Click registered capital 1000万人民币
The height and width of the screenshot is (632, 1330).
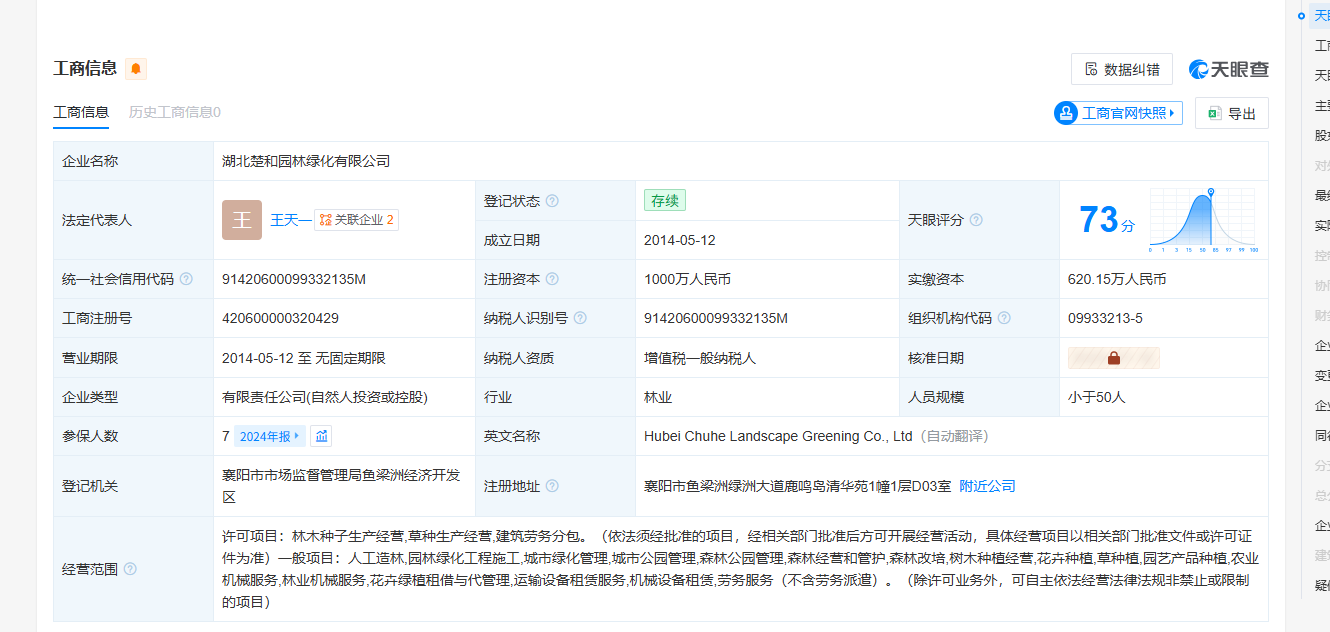click(687, 279)
